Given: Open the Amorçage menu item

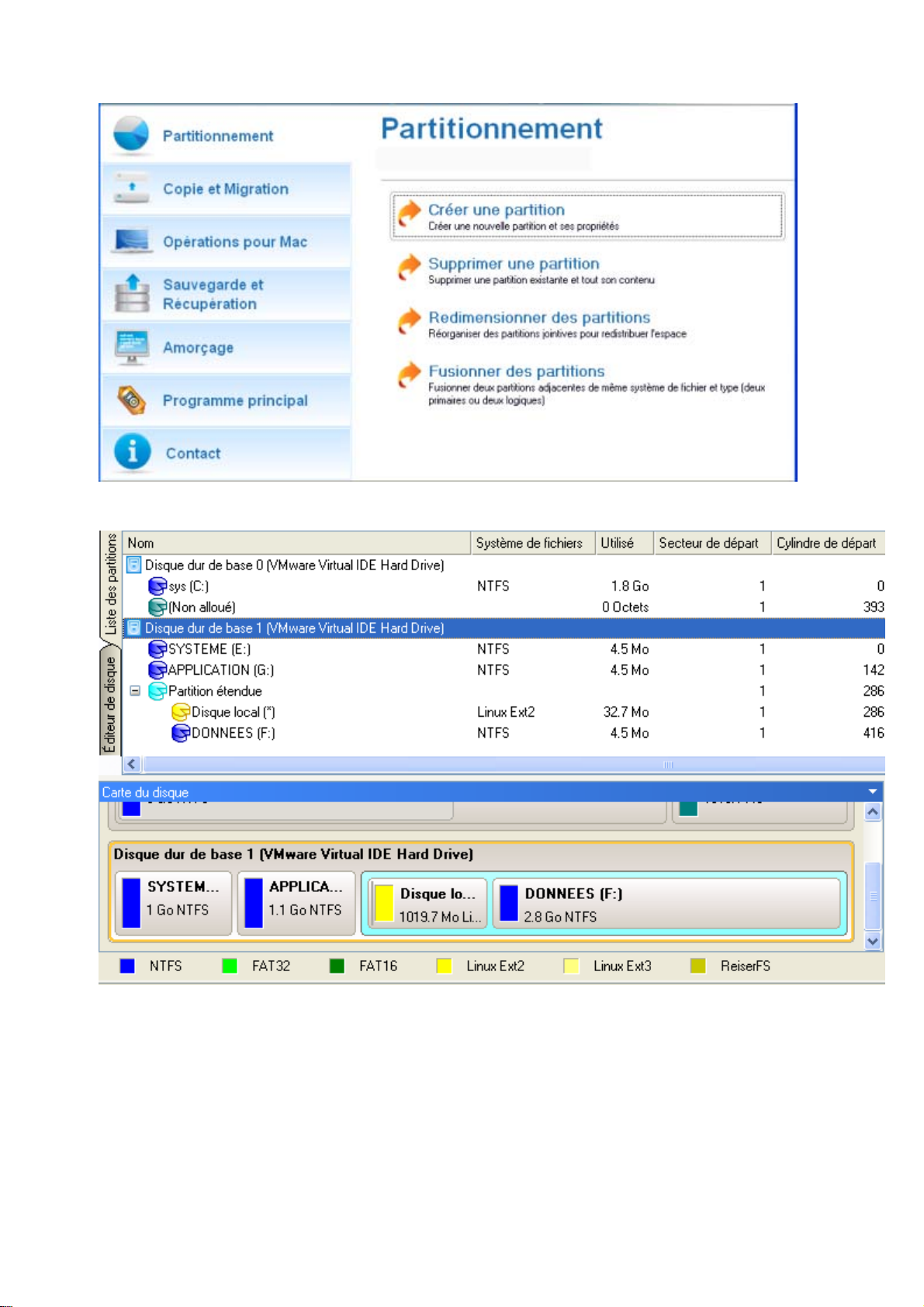Looking at the screenshot, I should click(x=226, y=347).
